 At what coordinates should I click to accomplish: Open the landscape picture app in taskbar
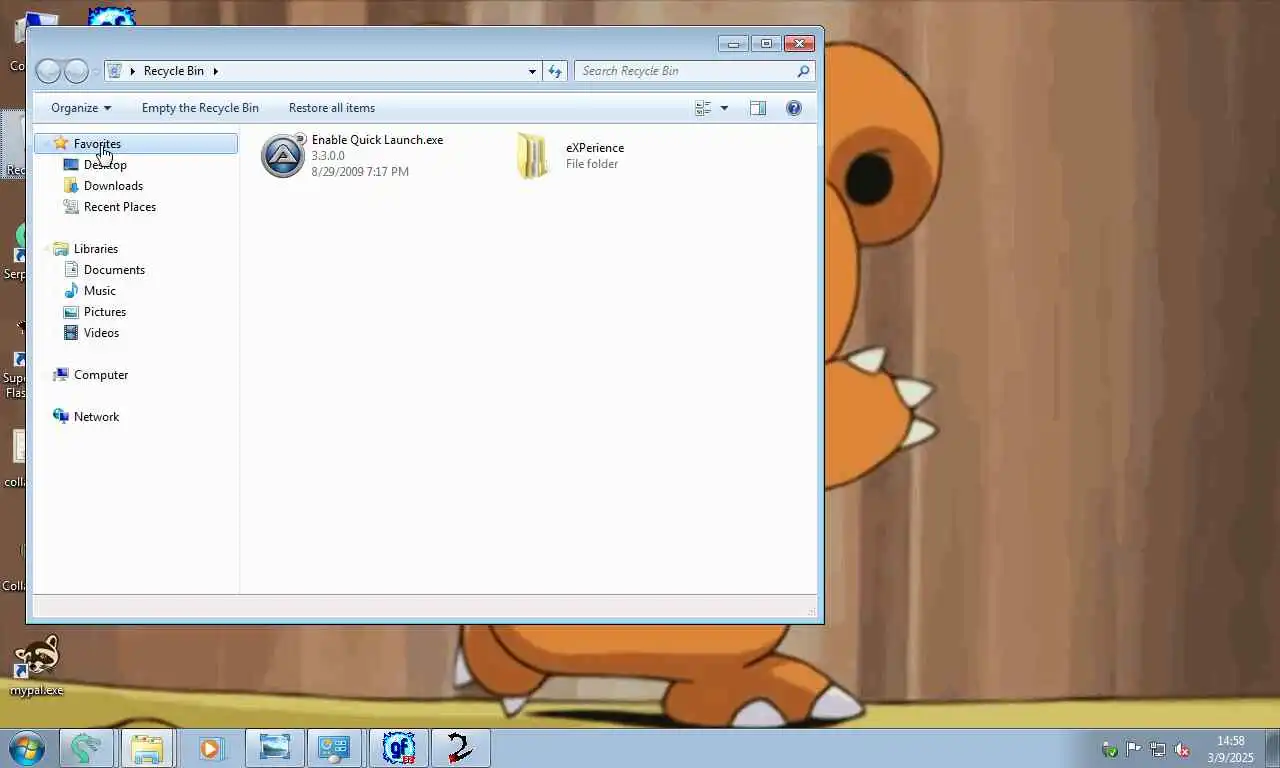[x=274, y=748]
